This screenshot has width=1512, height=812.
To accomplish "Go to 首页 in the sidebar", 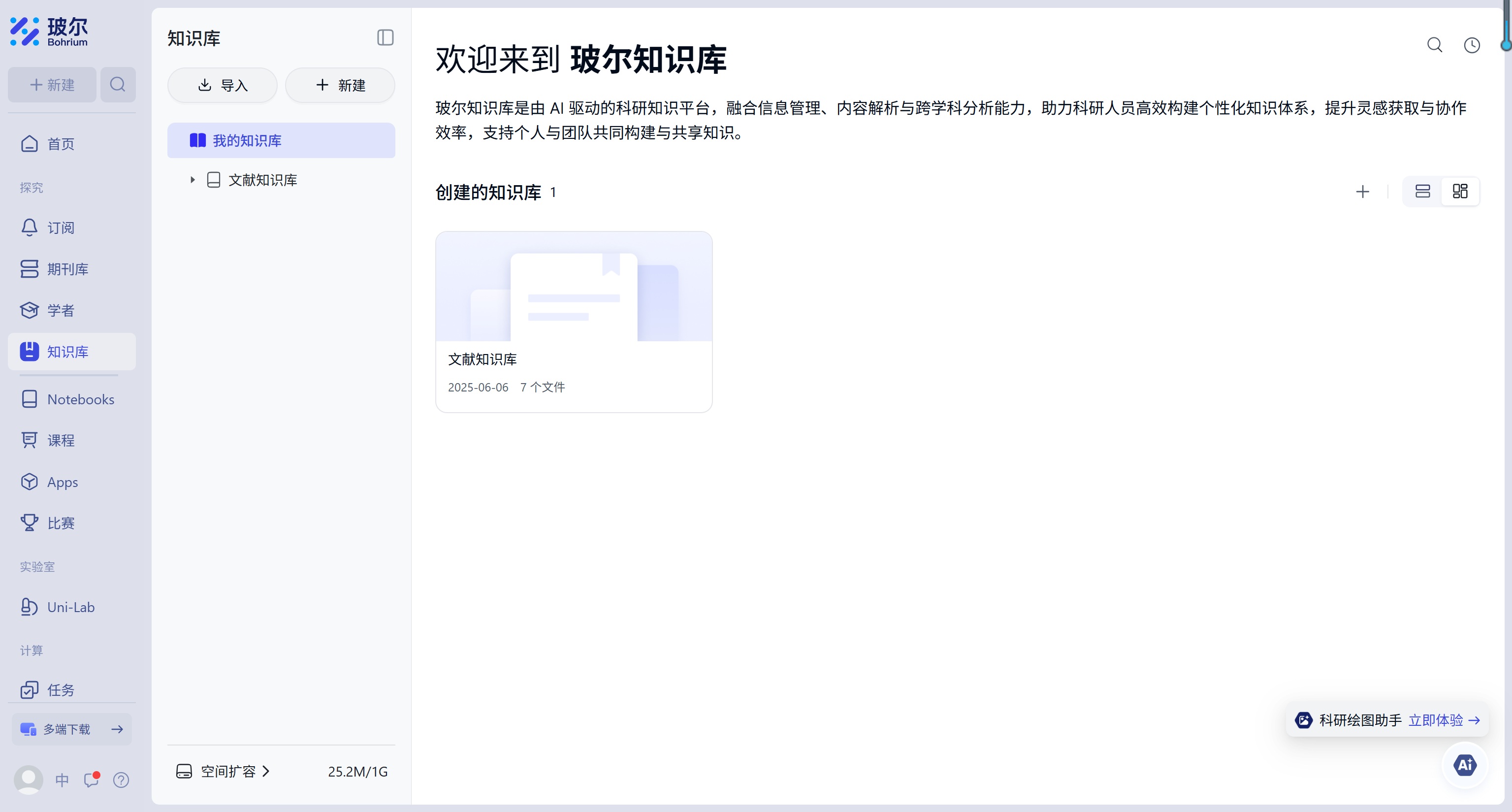I will point(71,144).
